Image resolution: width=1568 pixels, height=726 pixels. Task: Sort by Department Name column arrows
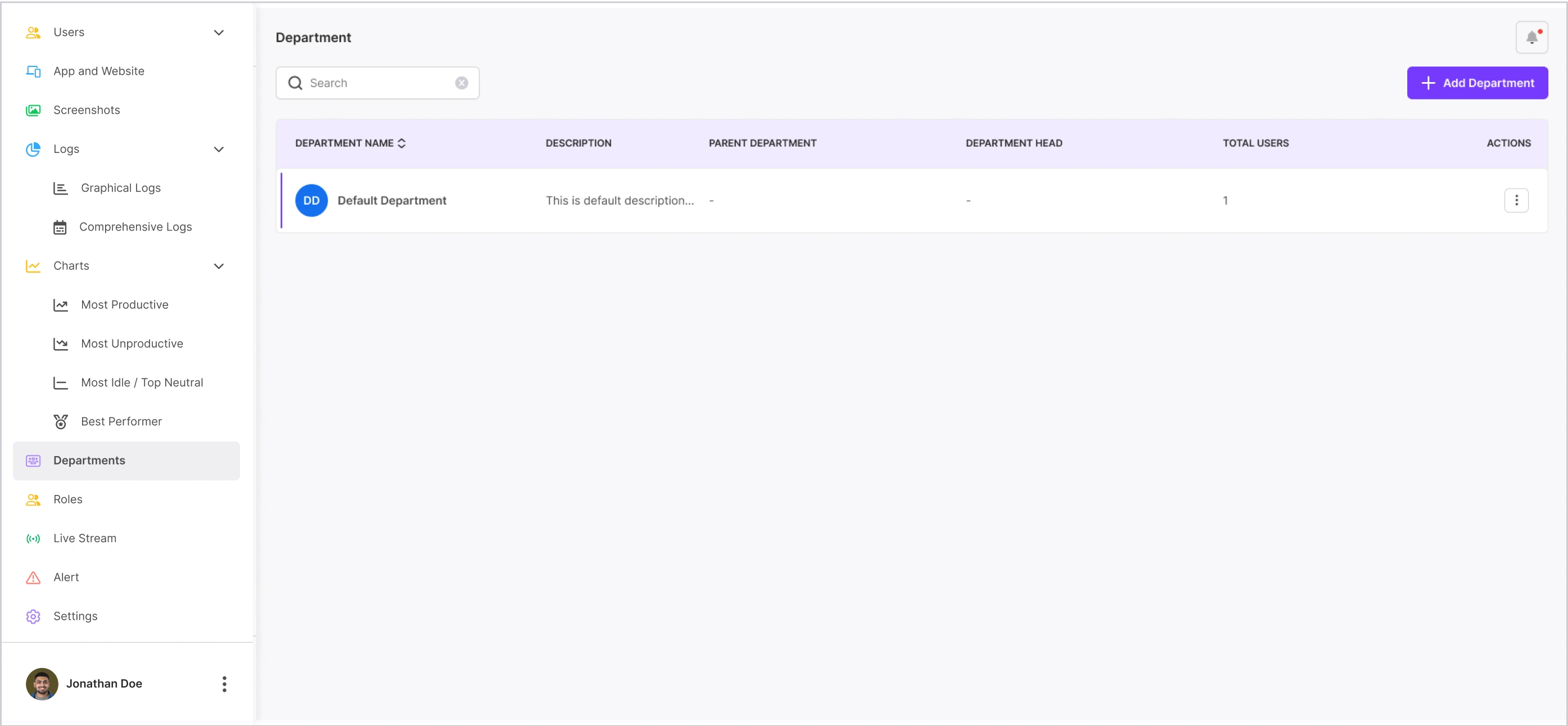click(402, 144)
